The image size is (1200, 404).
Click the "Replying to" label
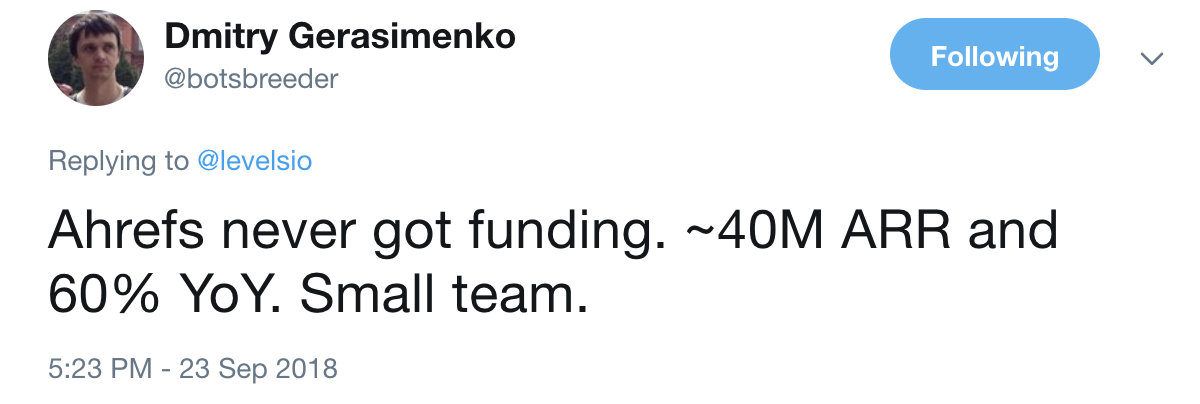point(118,161)
